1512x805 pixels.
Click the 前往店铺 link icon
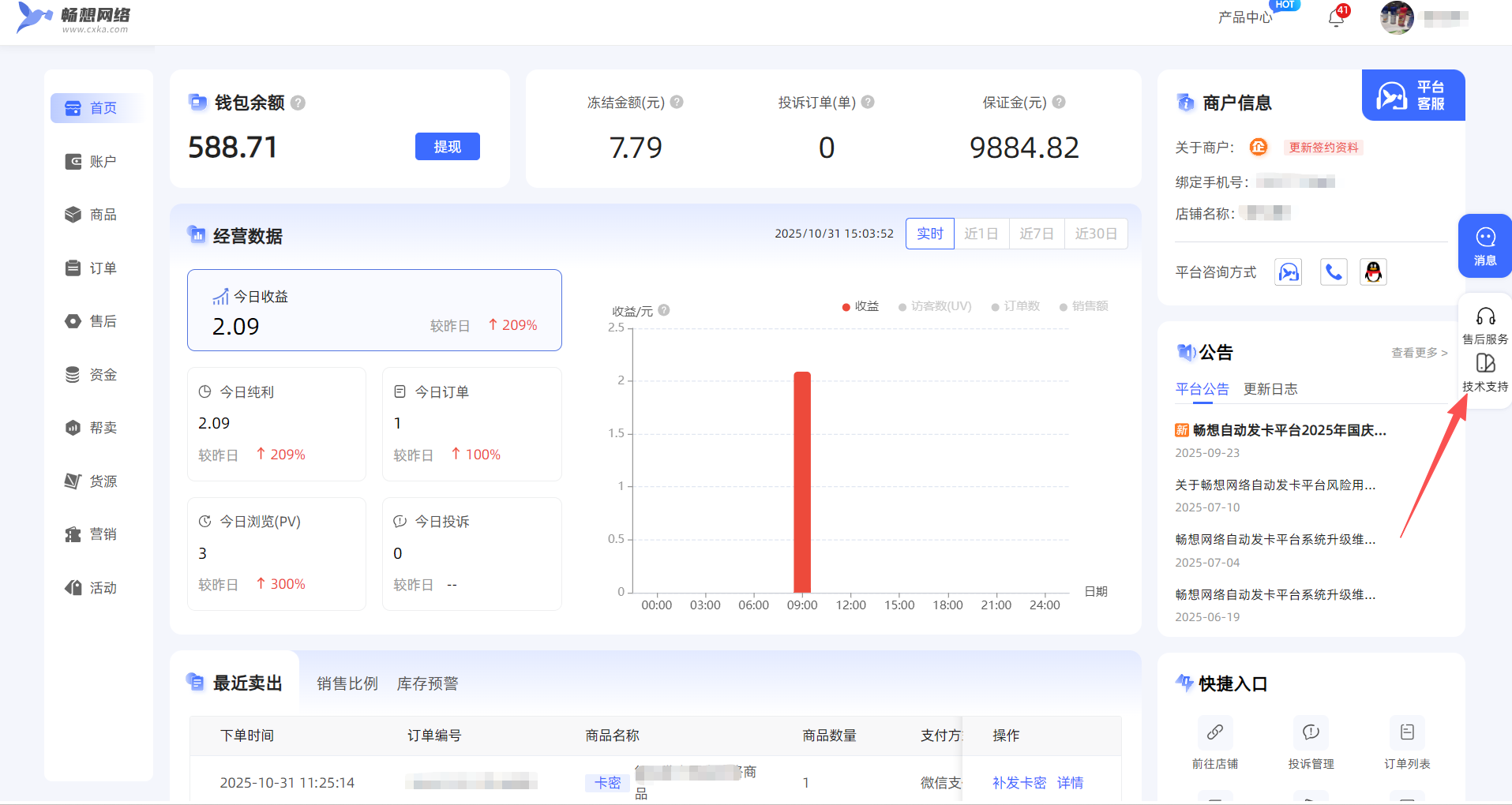pyautogui.click(x=1214, y=732)
